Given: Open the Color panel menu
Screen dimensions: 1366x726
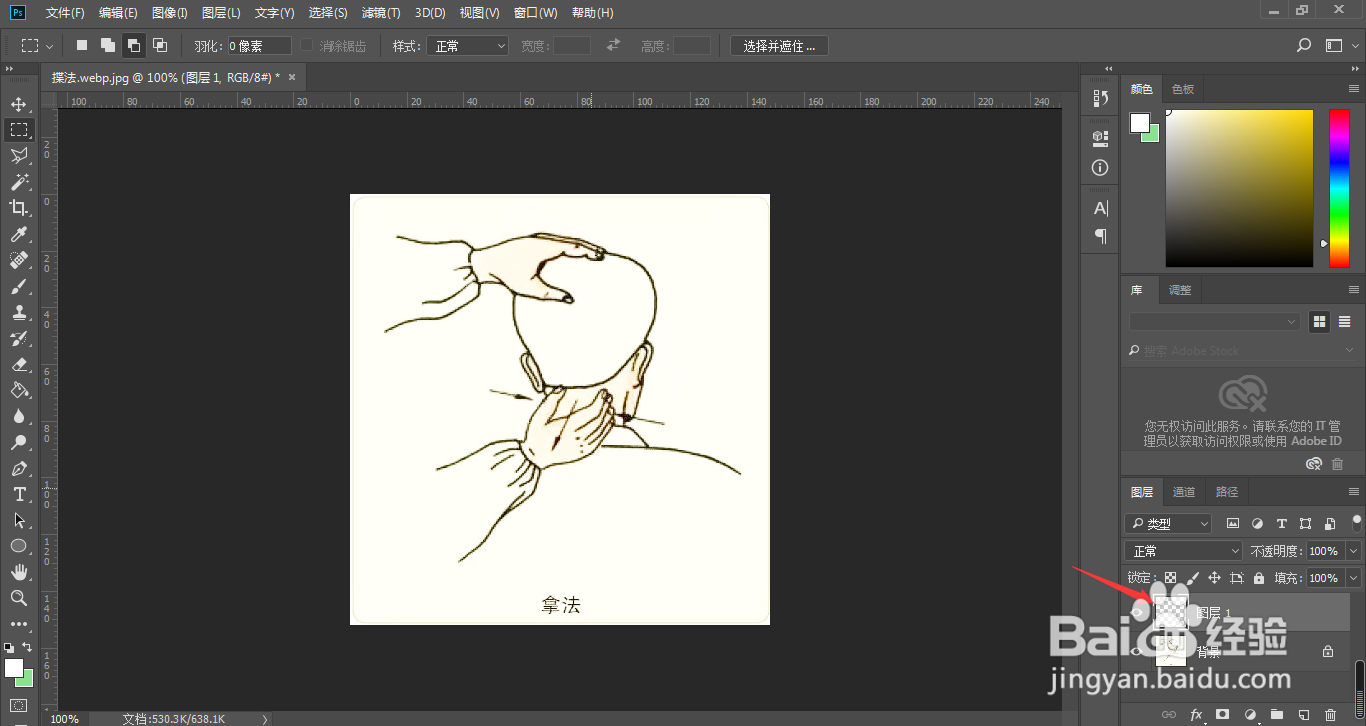Looking at the screenshot, I should coord(1353,89).
